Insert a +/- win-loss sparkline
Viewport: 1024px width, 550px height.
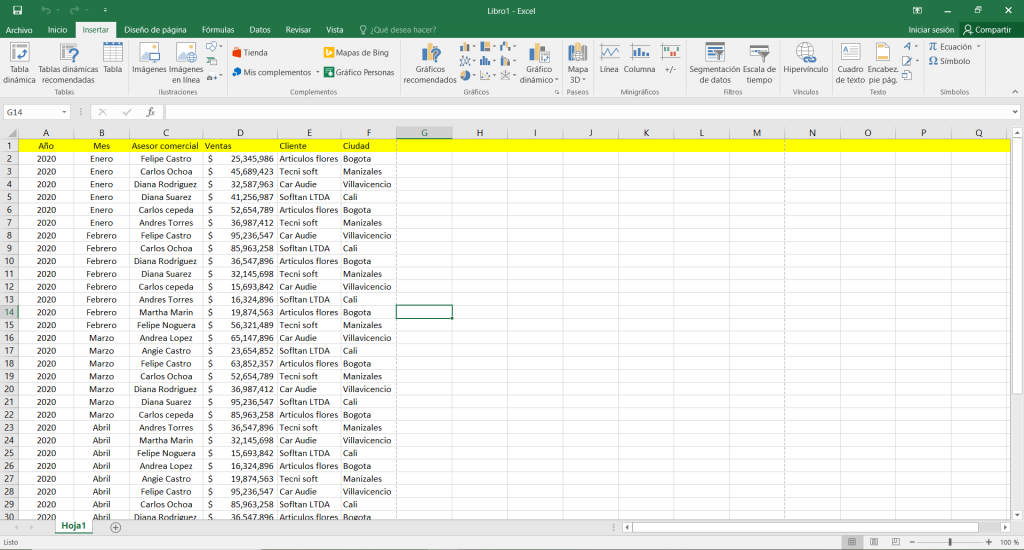point(670,59)
